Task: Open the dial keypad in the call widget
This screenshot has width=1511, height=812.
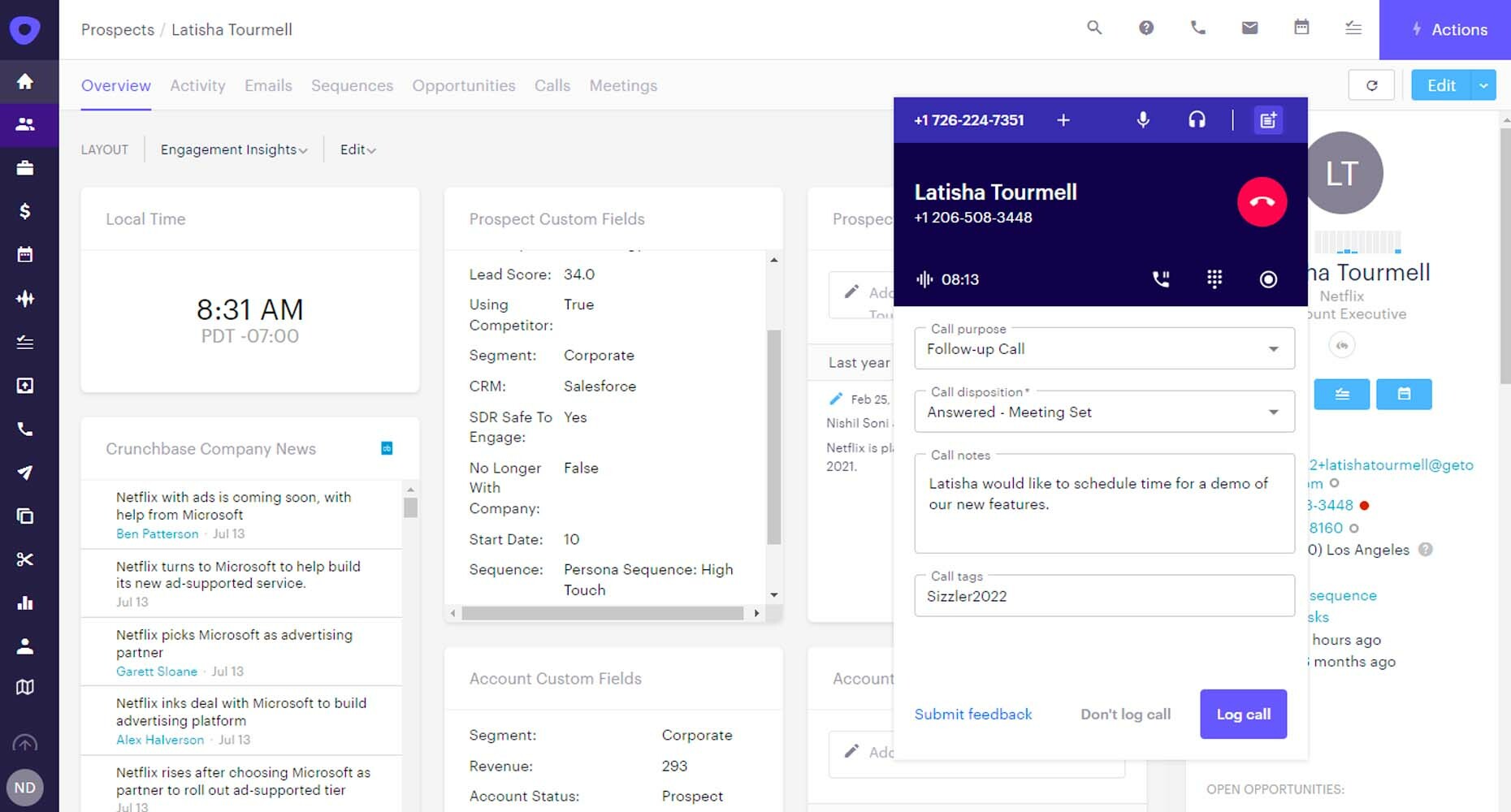Action: tap(1214, 279)
